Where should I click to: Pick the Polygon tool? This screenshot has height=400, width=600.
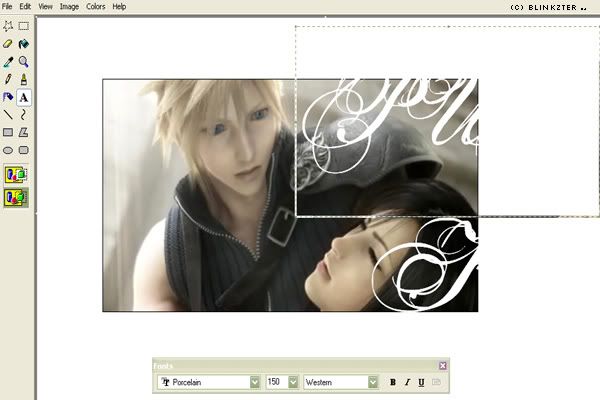click(24, 132)
